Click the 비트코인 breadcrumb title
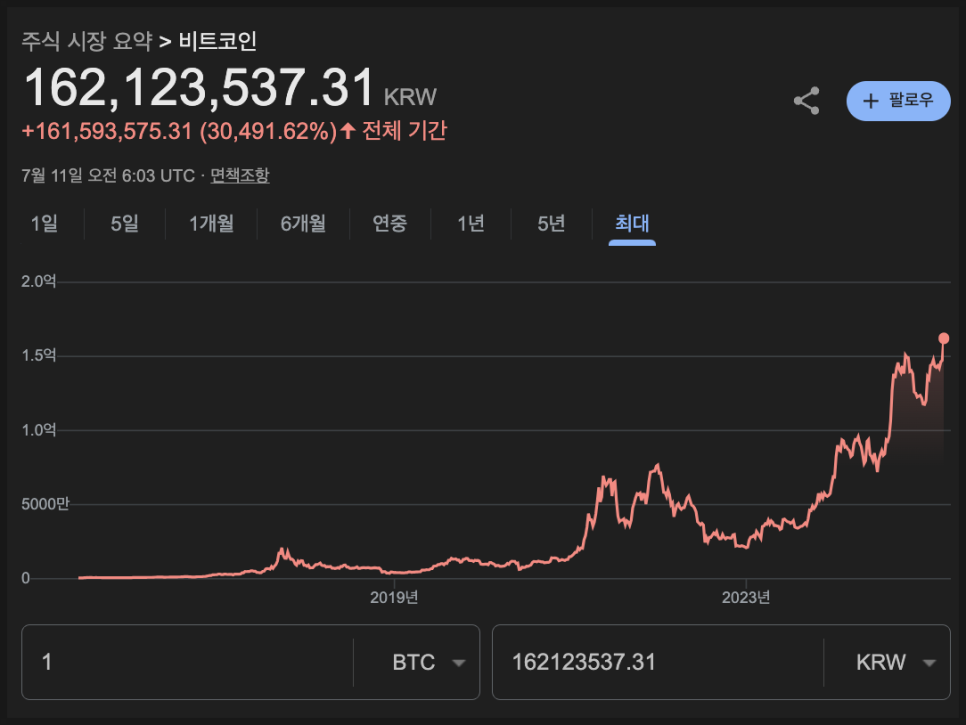Screen dimensions: 966x725 tap(218, 41)
